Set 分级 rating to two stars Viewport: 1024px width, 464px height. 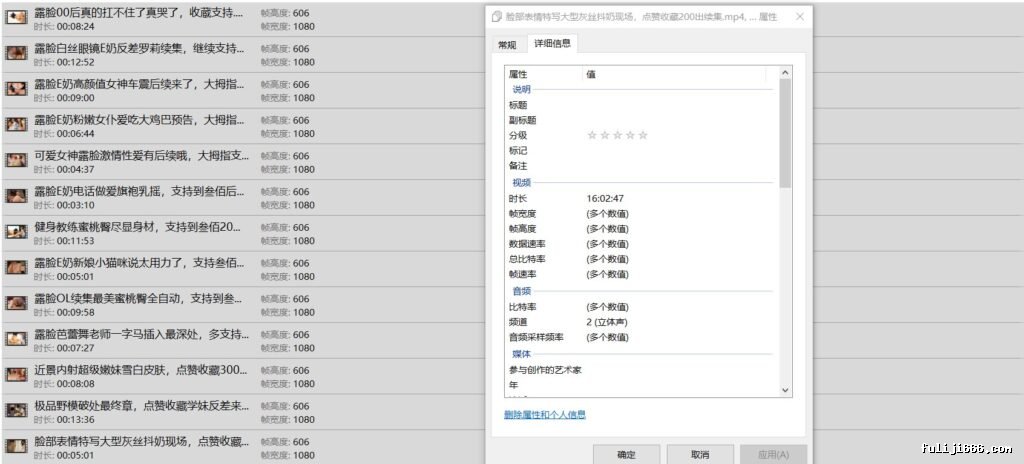click(605, 135)
